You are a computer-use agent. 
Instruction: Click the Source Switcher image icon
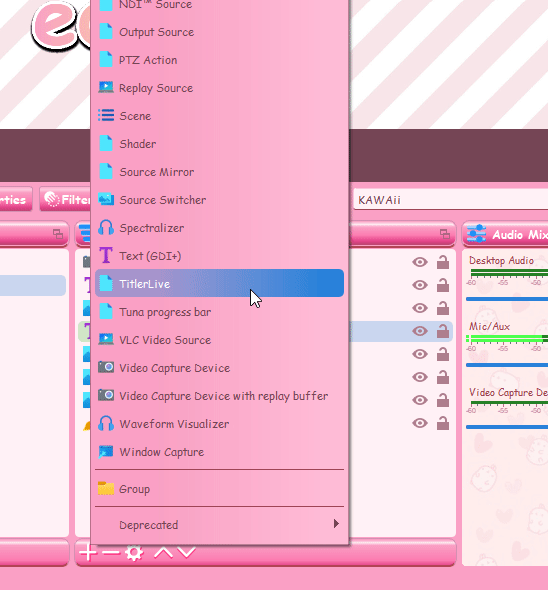pyautogui.click(x=106, y=199)
